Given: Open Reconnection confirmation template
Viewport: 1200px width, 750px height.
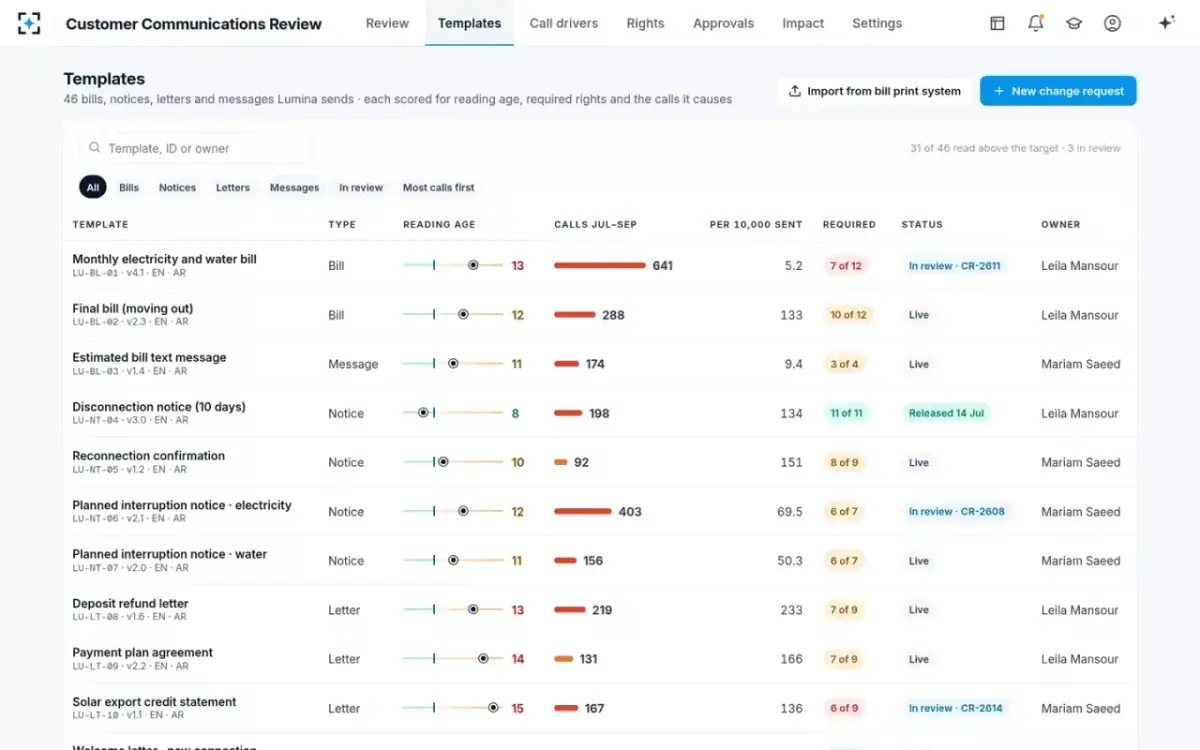Looking at the screenshot, I should (148, 456).
